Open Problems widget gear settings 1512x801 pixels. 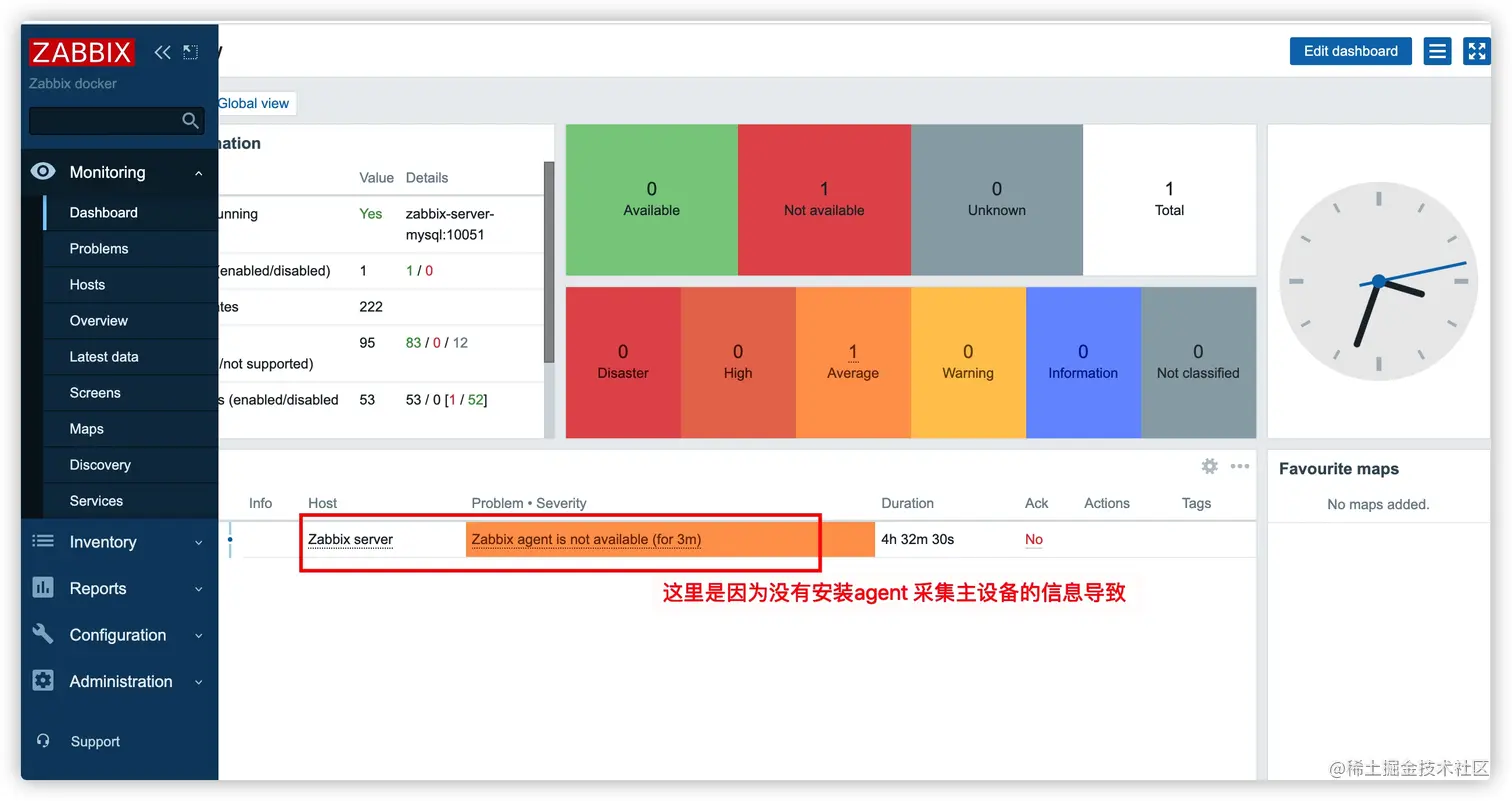tap(1210, 466)
